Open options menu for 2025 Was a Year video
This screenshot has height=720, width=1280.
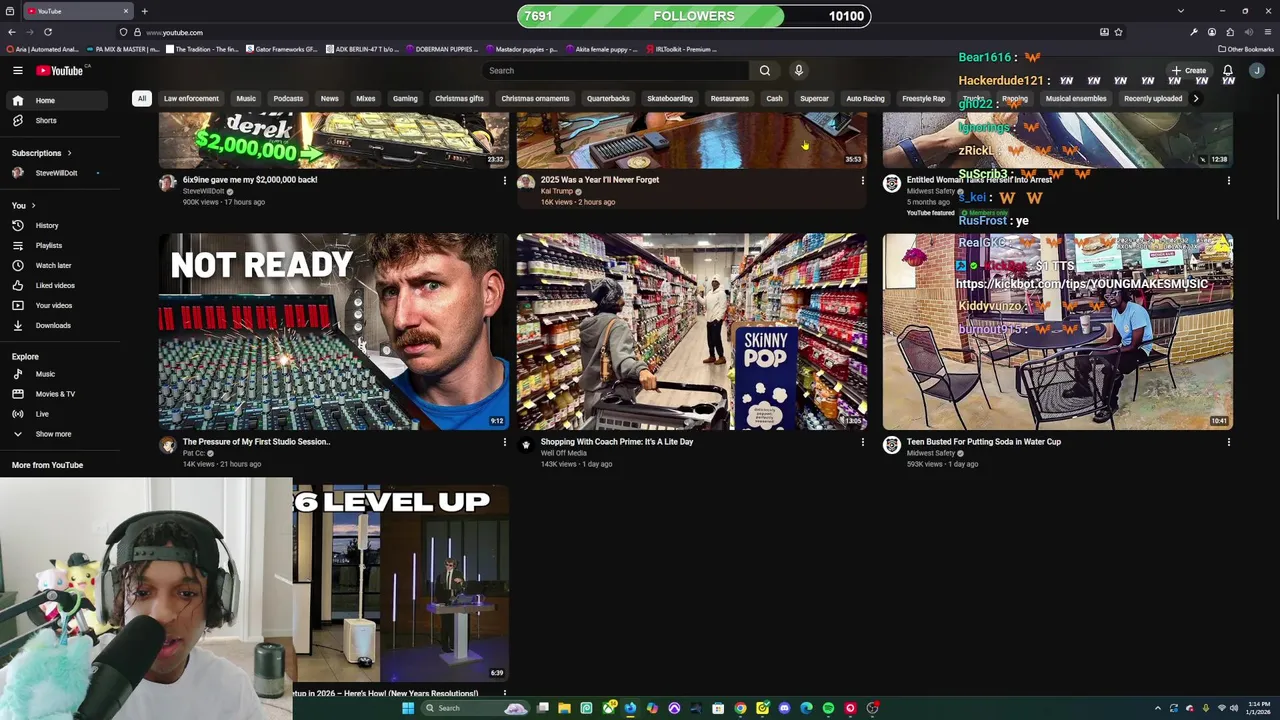click(x=862, y=181)
